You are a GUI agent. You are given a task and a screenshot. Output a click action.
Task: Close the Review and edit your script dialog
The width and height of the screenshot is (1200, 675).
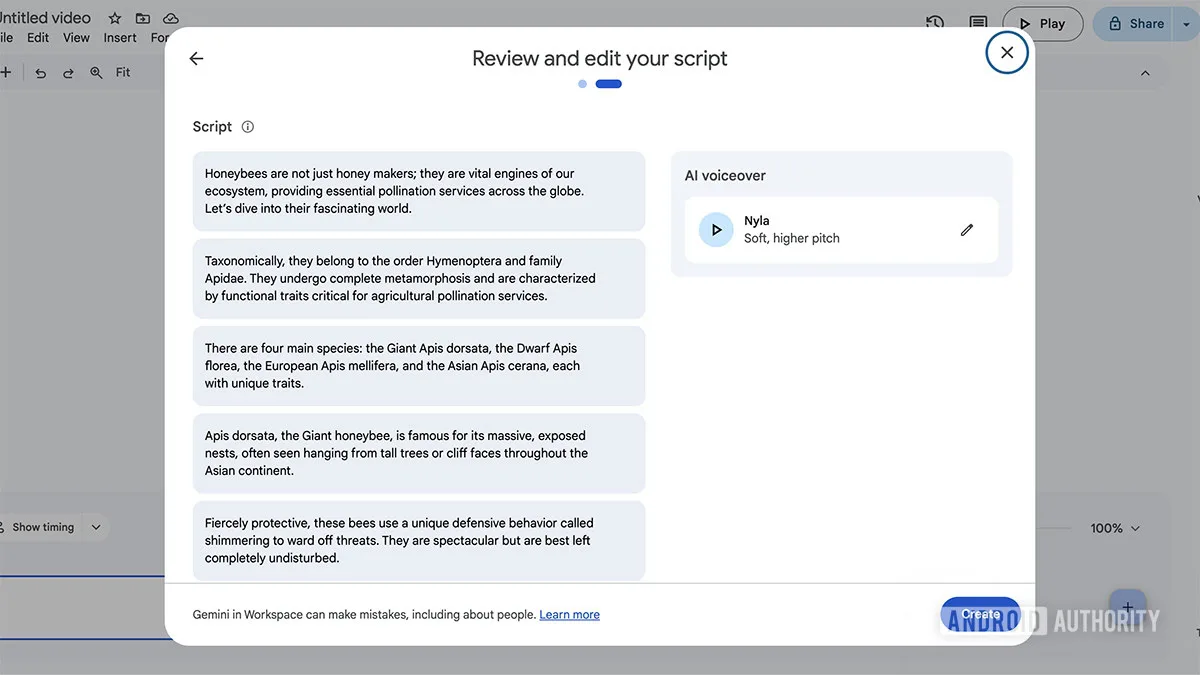click(x=1007, y=53)
